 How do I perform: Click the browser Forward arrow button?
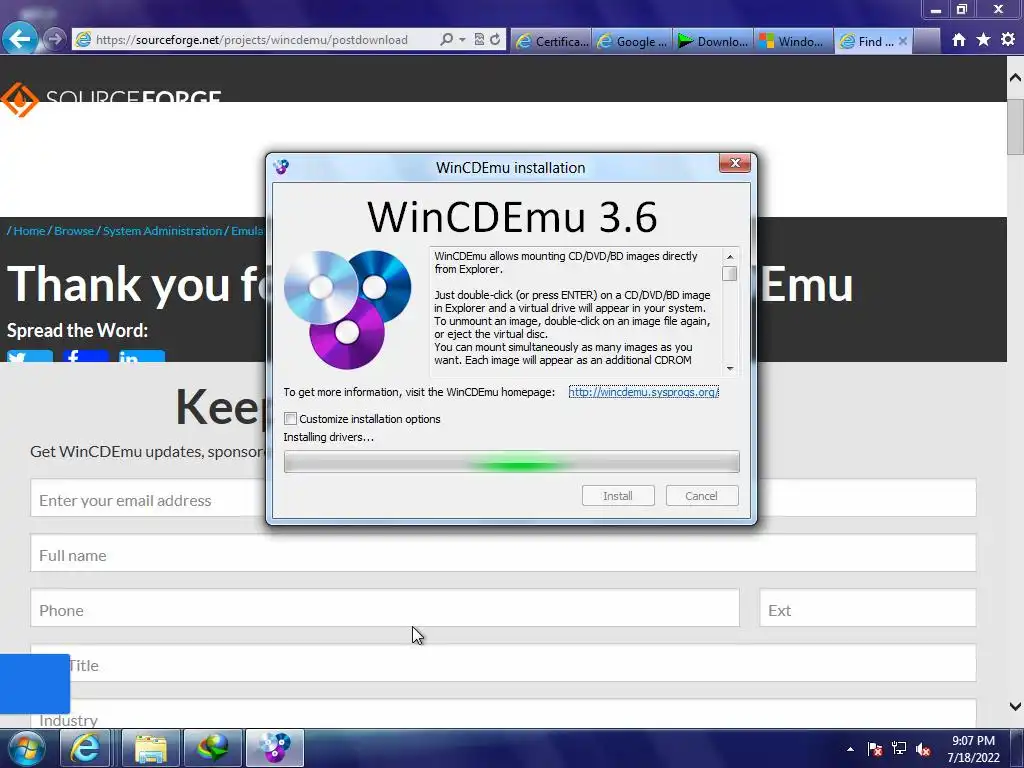55,39
